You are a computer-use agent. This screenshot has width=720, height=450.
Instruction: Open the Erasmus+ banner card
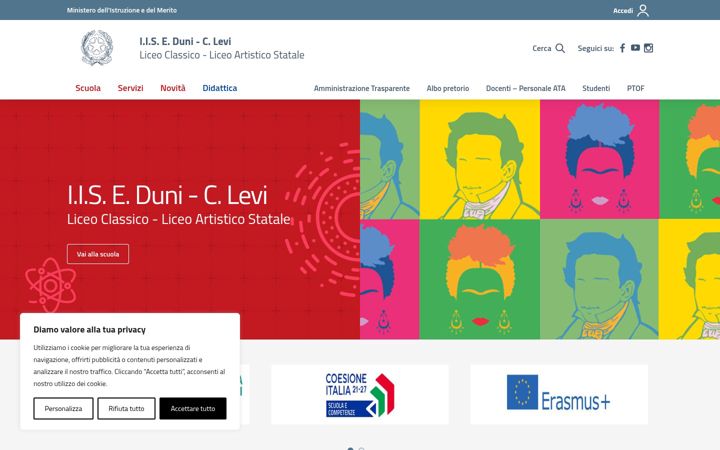pos(559,395)
